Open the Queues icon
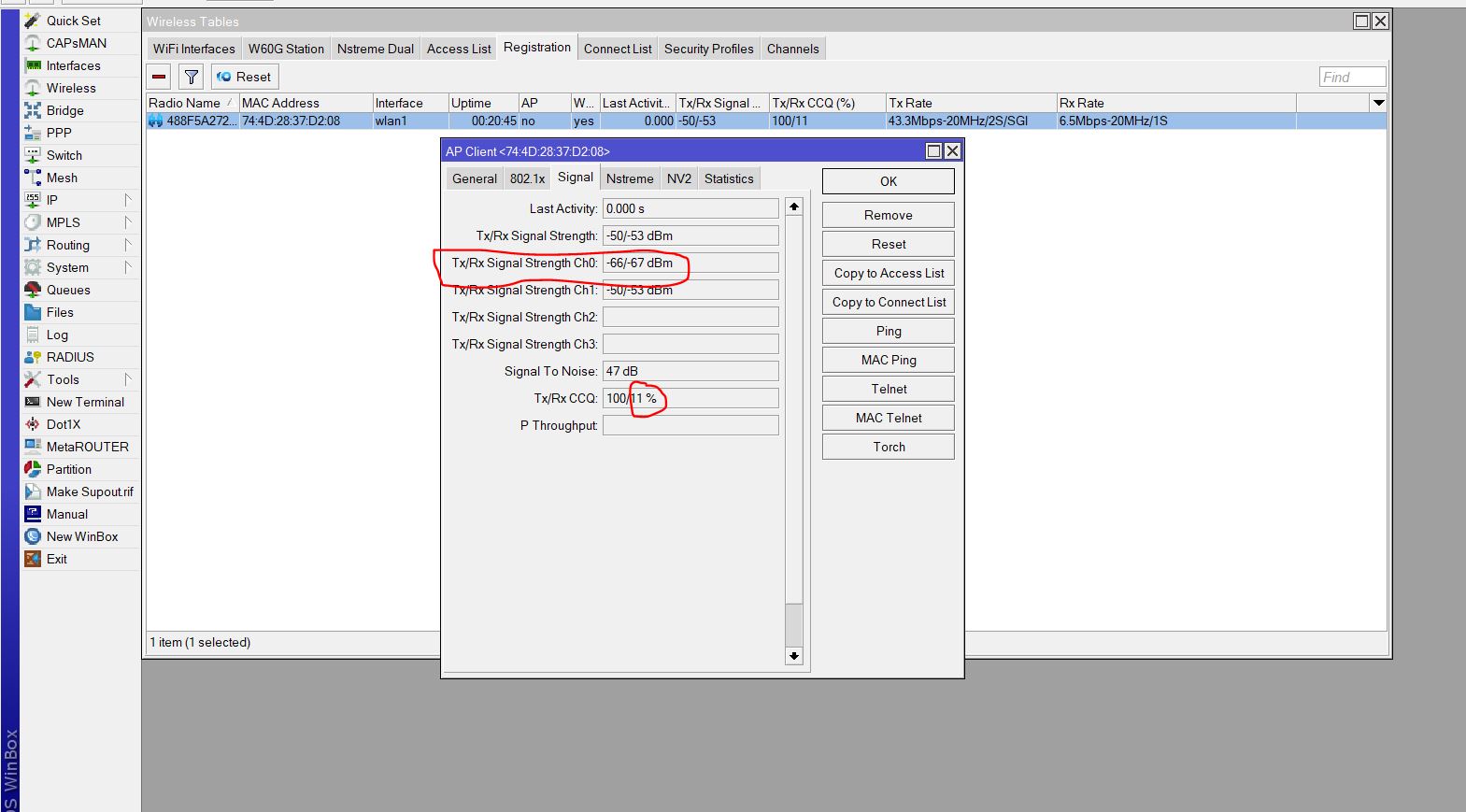Viewport: 1466px width, 812px height. pyautogui.click(x=33, y=290)
